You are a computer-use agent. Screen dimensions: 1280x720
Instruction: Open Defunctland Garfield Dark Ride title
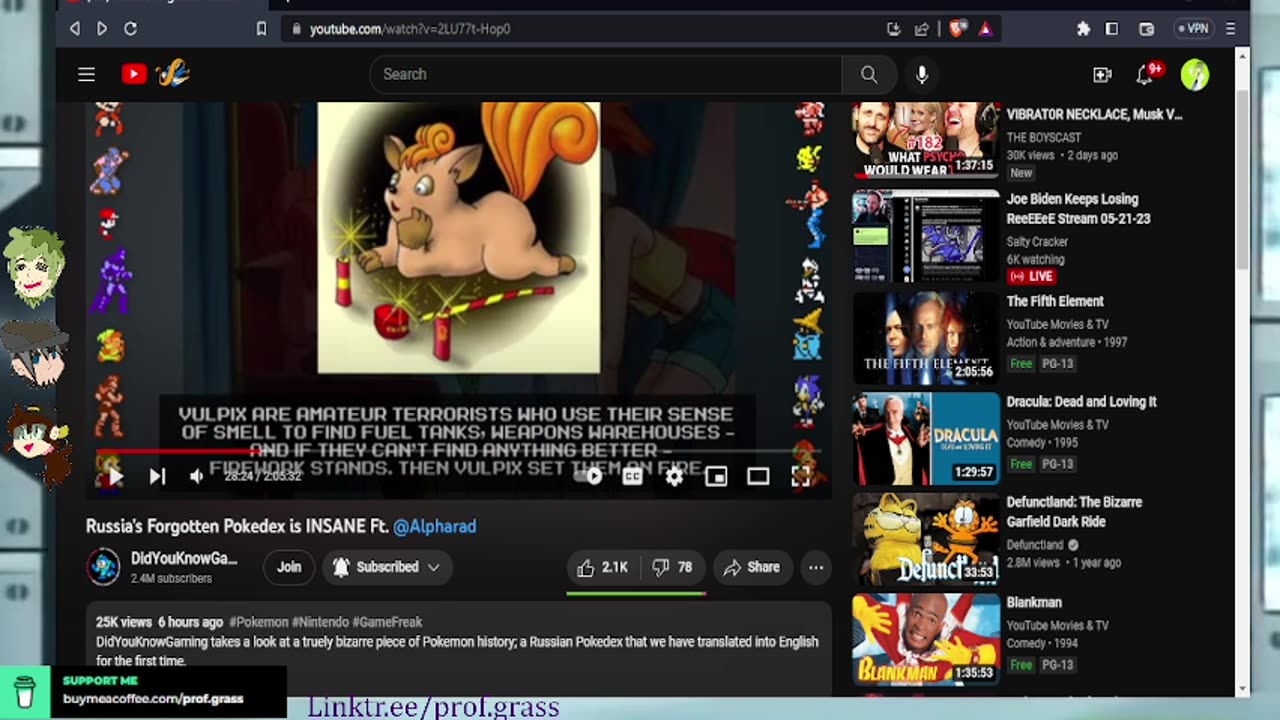1074,511
